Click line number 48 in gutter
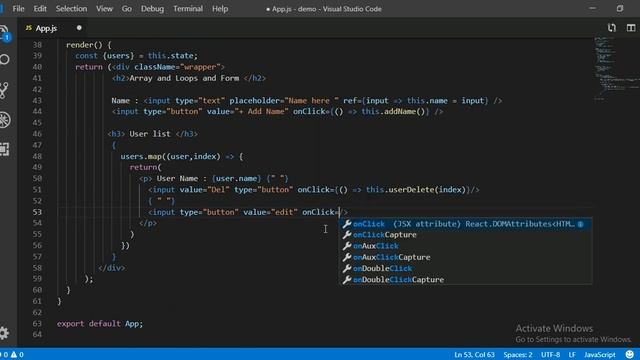 pos(37,156)
